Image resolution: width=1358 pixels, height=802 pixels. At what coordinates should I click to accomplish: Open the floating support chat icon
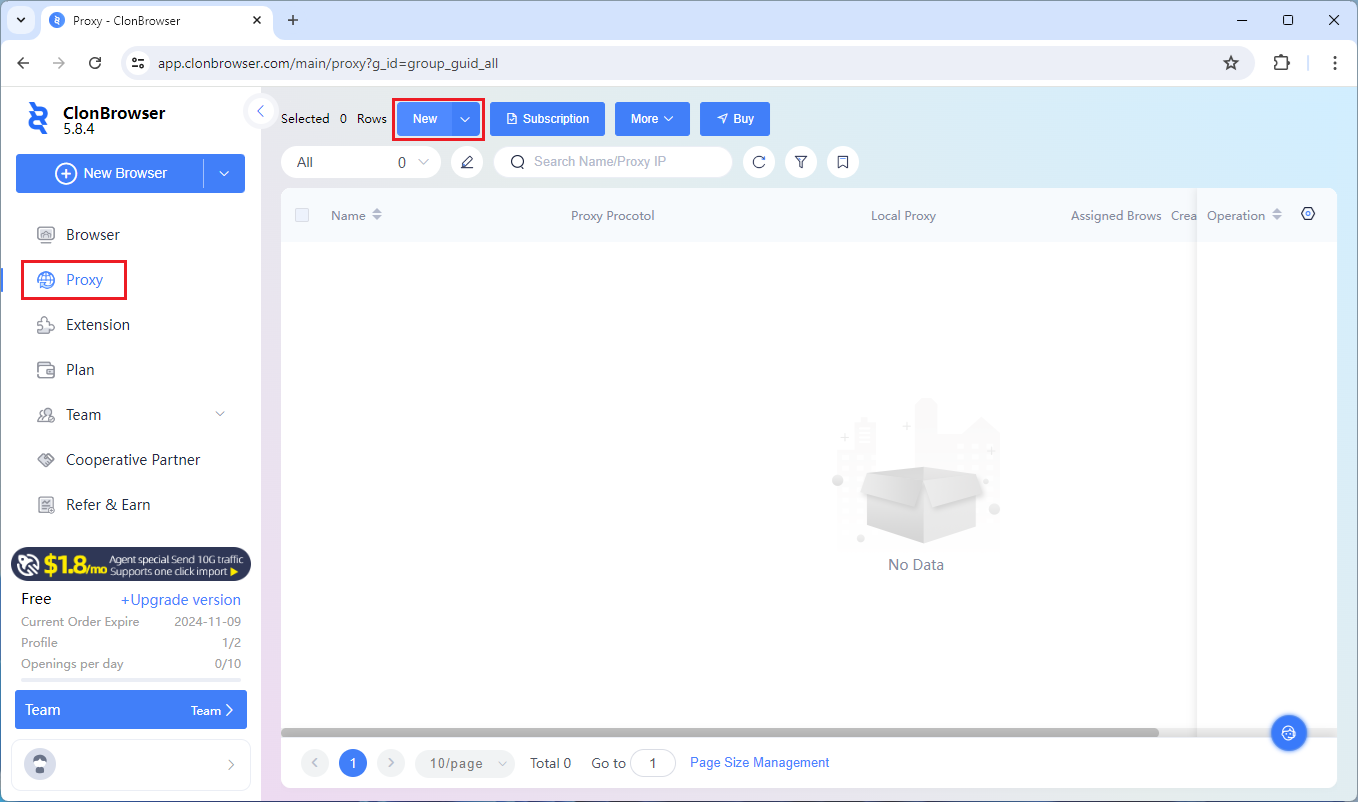[x=1288, y=733]
